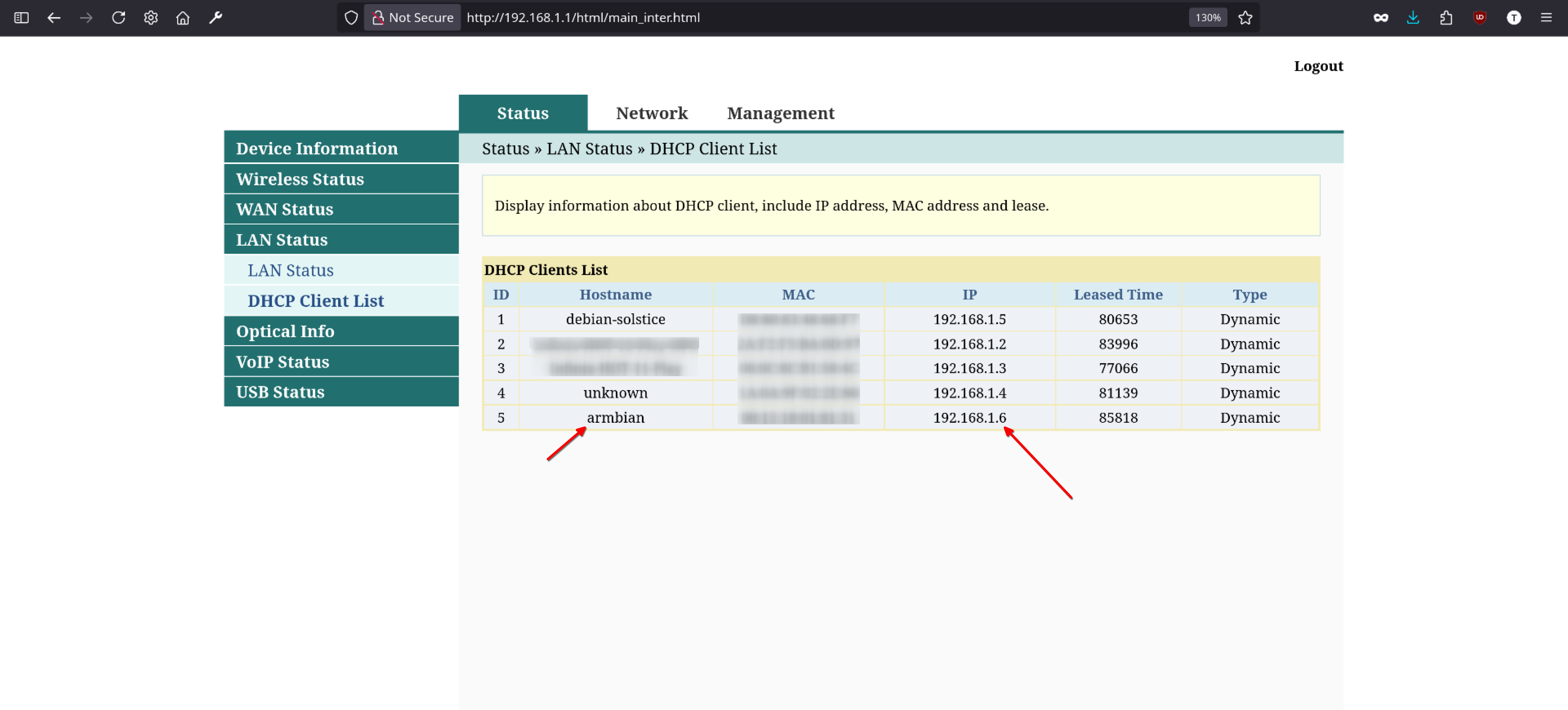Open the browser home page icon

(x=183, y=18)
